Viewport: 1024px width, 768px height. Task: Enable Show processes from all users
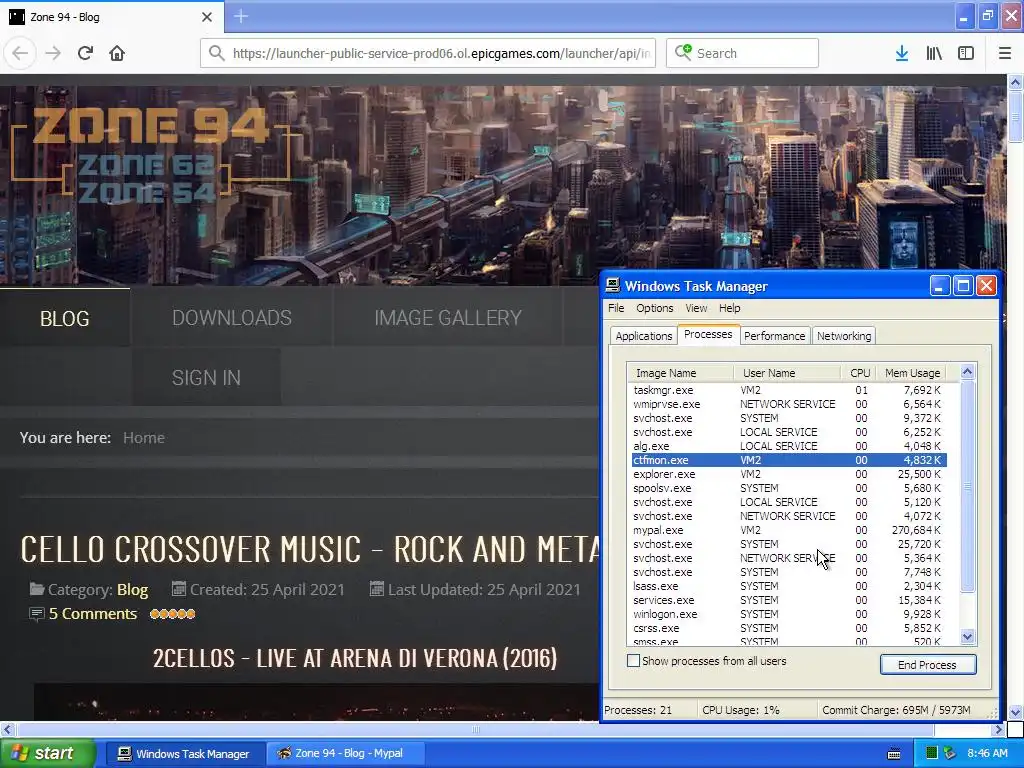[x=633, y=661]
